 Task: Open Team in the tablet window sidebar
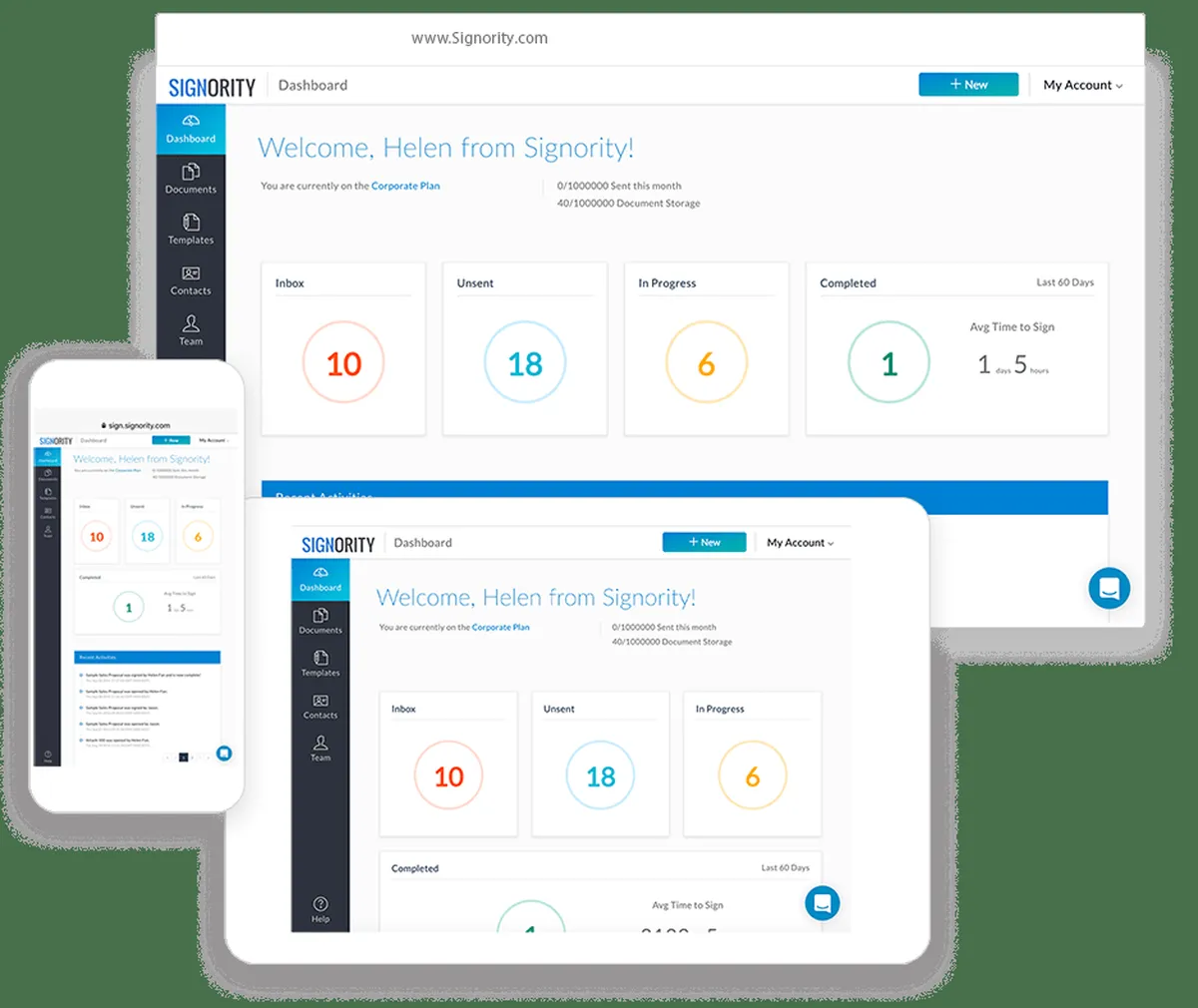pyautogui.click(x=320, y=749)
